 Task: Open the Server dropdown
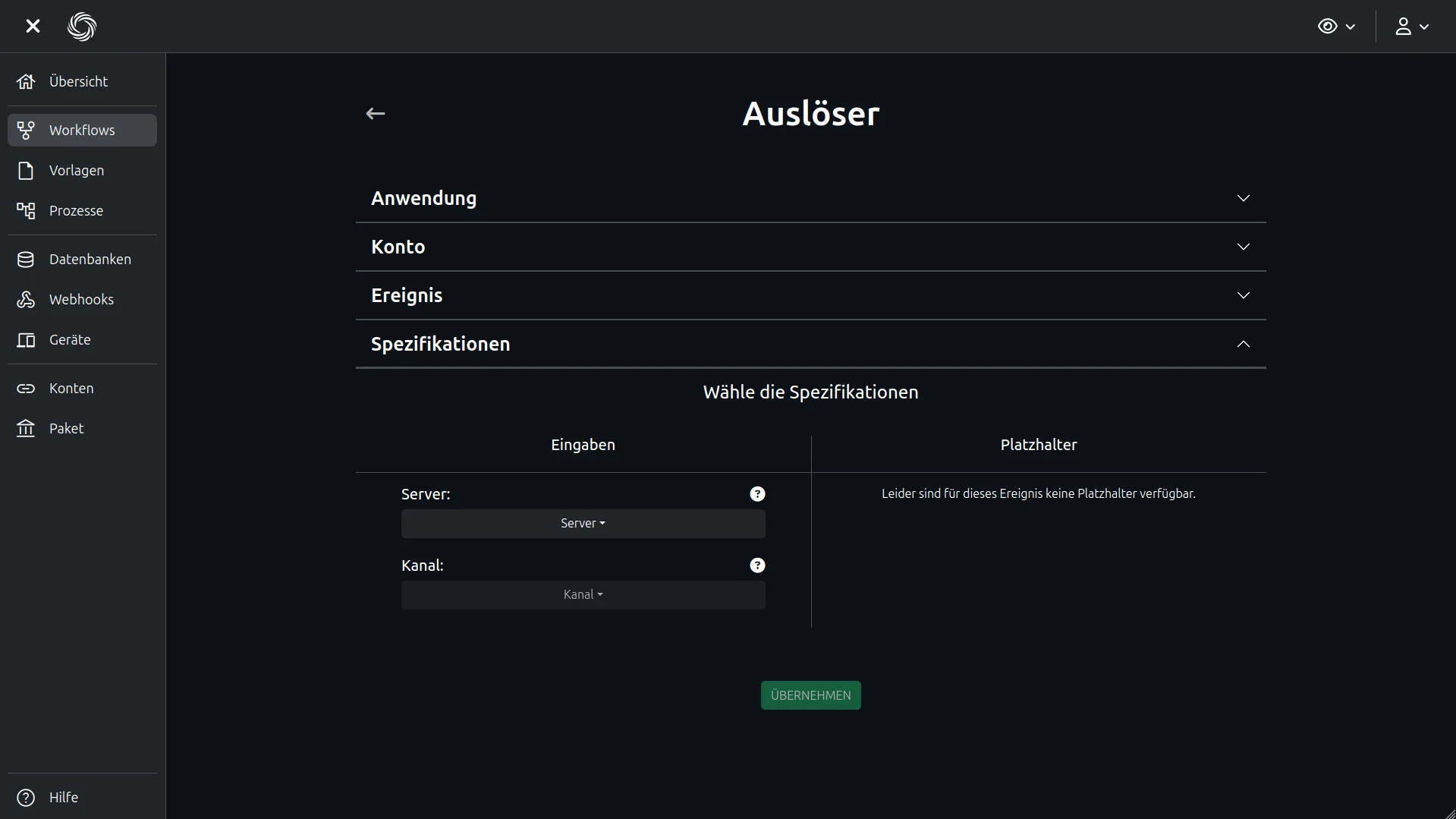click(x=583, y=524)
